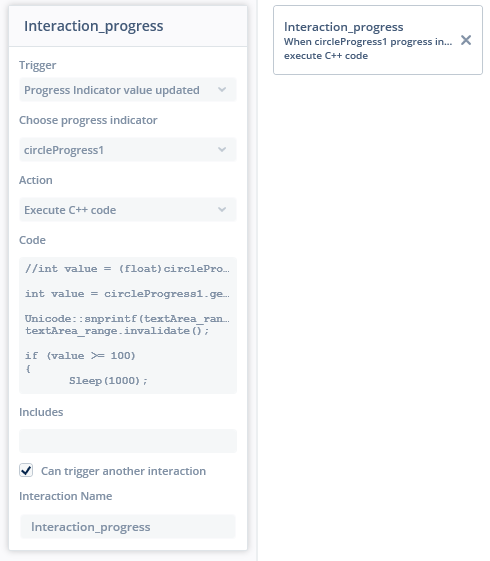Click chevron beside circleProgress1 selection
Image resolution: width=490 pixels, height=561 pixels.
click(x=222, y=150)
